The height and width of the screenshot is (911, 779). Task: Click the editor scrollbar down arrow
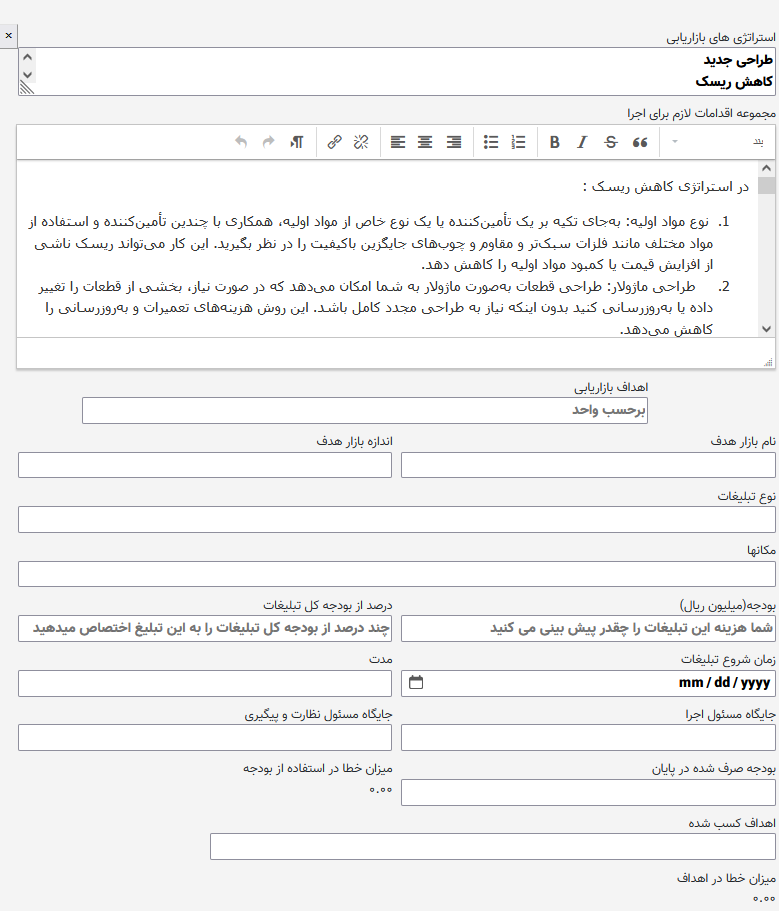pos(767,329)
